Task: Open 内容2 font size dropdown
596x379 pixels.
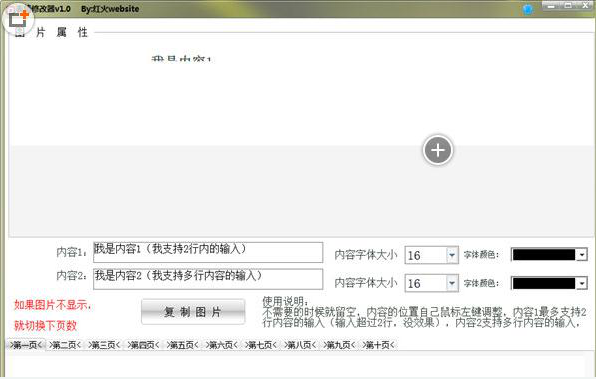Action: pos(452,283)
